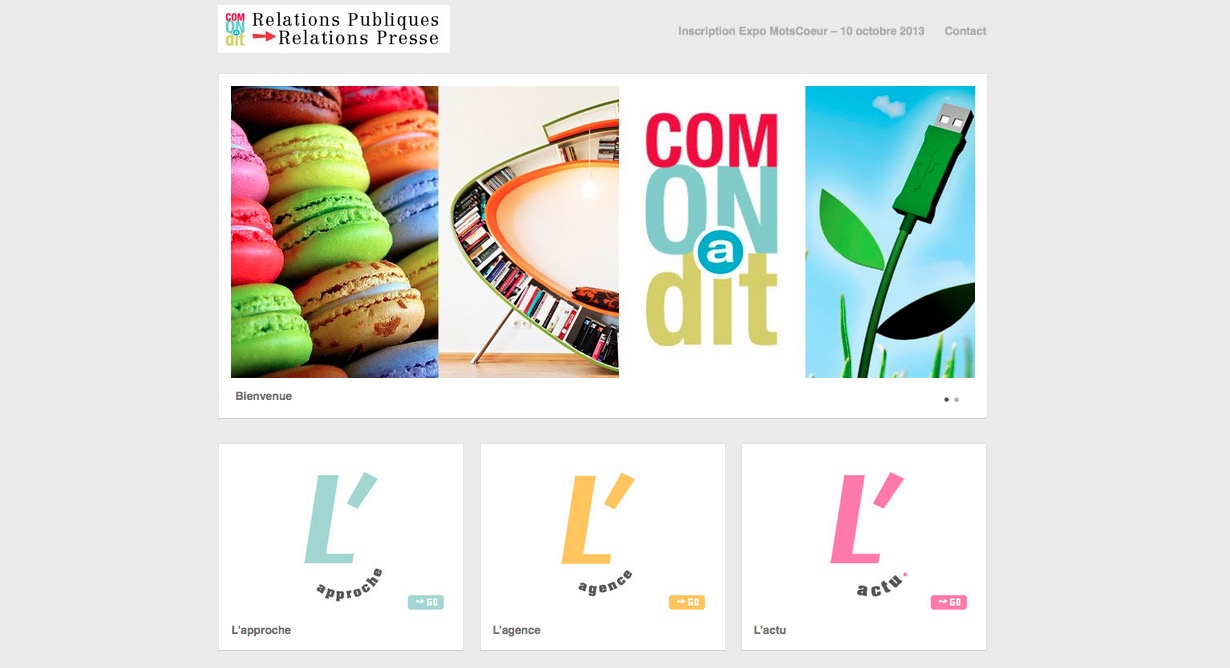Follow the L'approche text link
The height and width of the screenshot is (668, 1230).
click(261, 630)
